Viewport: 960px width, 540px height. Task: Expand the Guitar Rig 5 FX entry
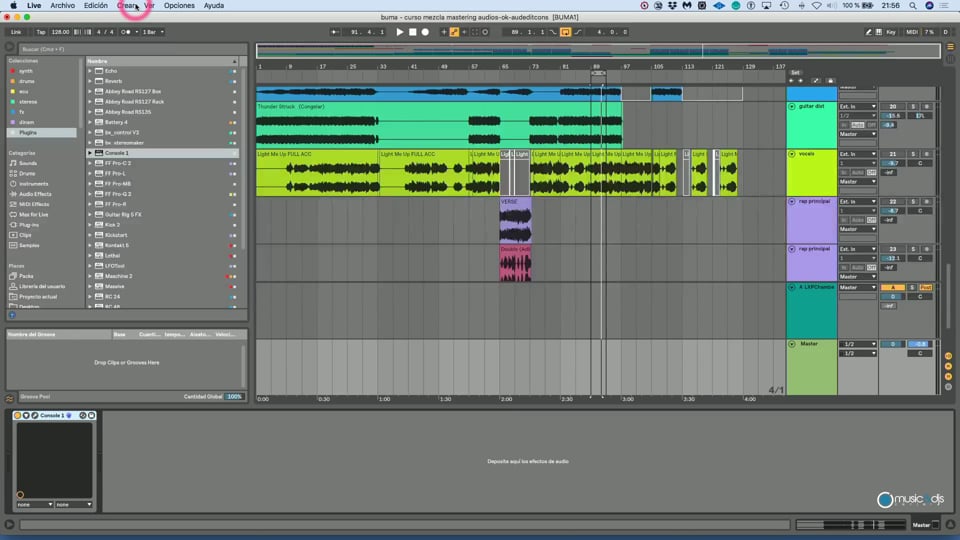click(x=90, y=215)
